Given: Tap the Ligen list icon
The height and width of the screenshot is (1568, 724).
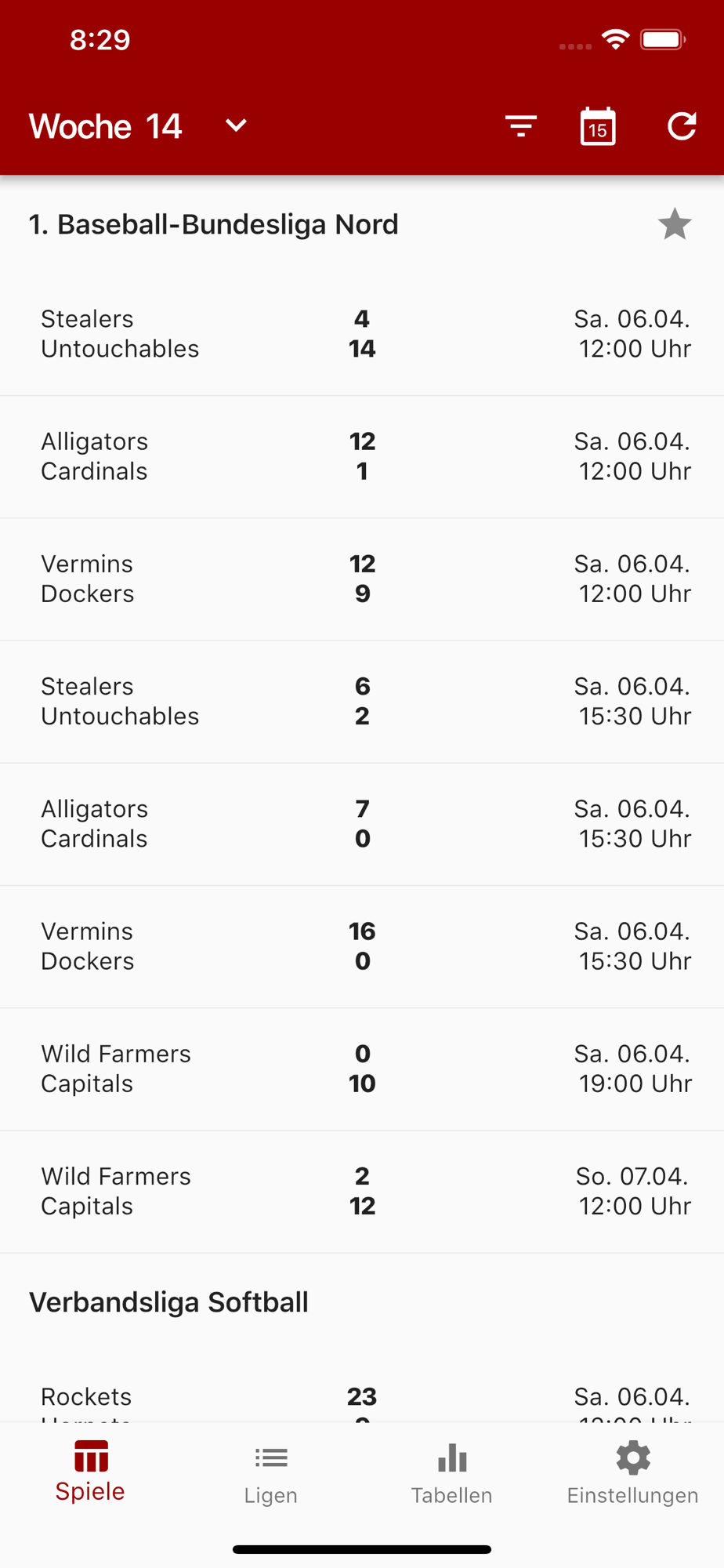Looking at the screenshot, I should tap(271, 1458).
